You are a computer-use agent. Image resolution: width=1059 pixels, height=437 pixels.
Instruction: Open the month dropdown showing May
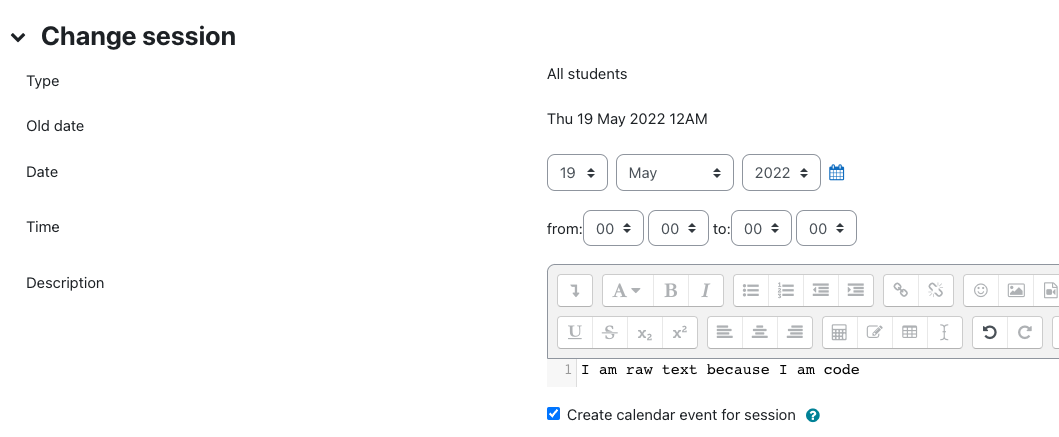pyautogui.click(x=675, y=173)
